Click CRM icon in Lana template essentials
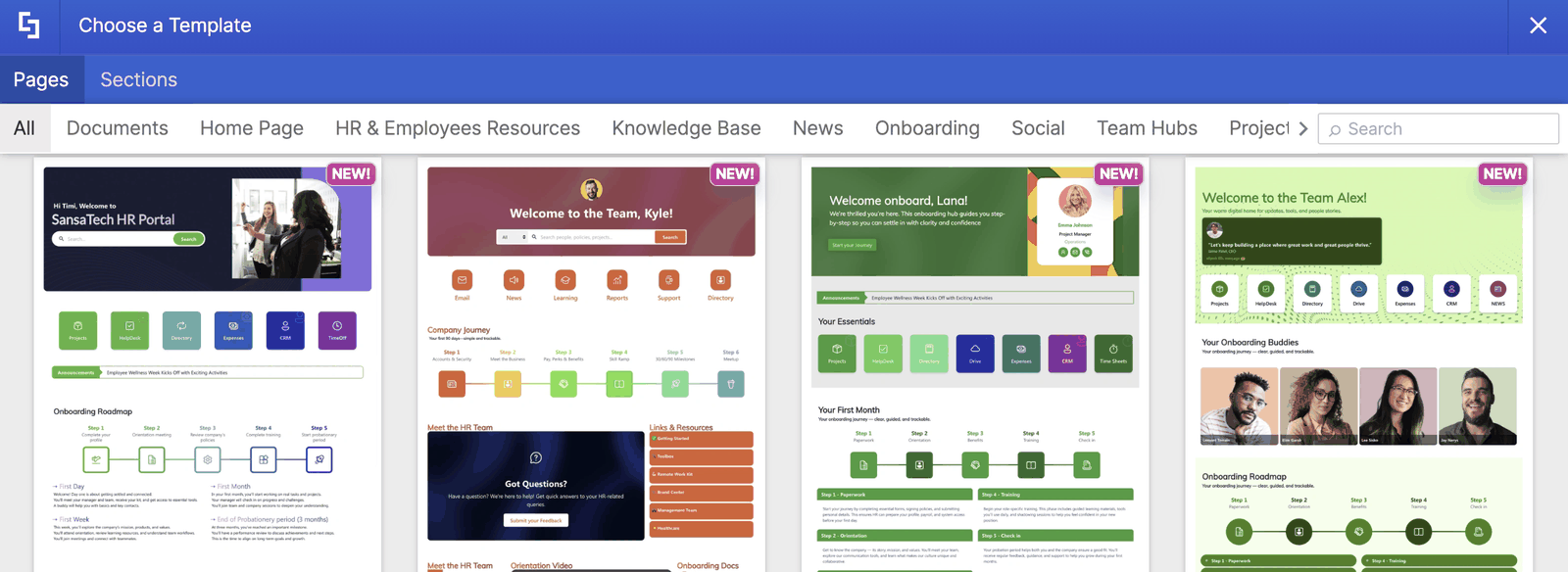The height and width of the screenshot is (572, 1568). coord(1067,354)
